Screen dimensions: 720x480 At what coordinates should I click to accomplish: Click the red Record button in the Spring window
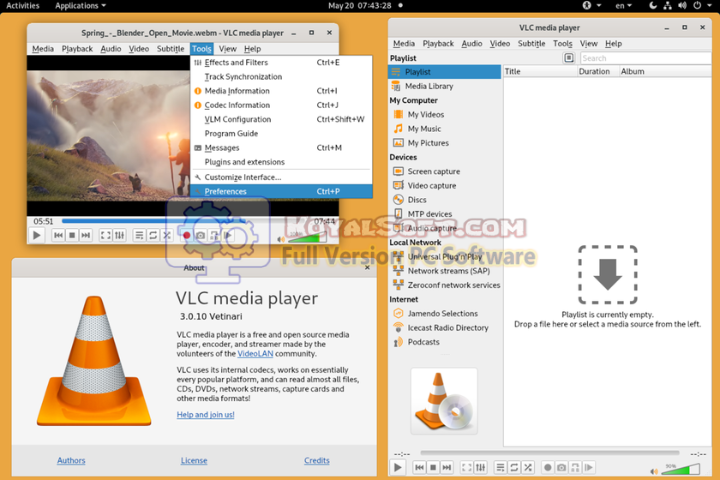186,236
